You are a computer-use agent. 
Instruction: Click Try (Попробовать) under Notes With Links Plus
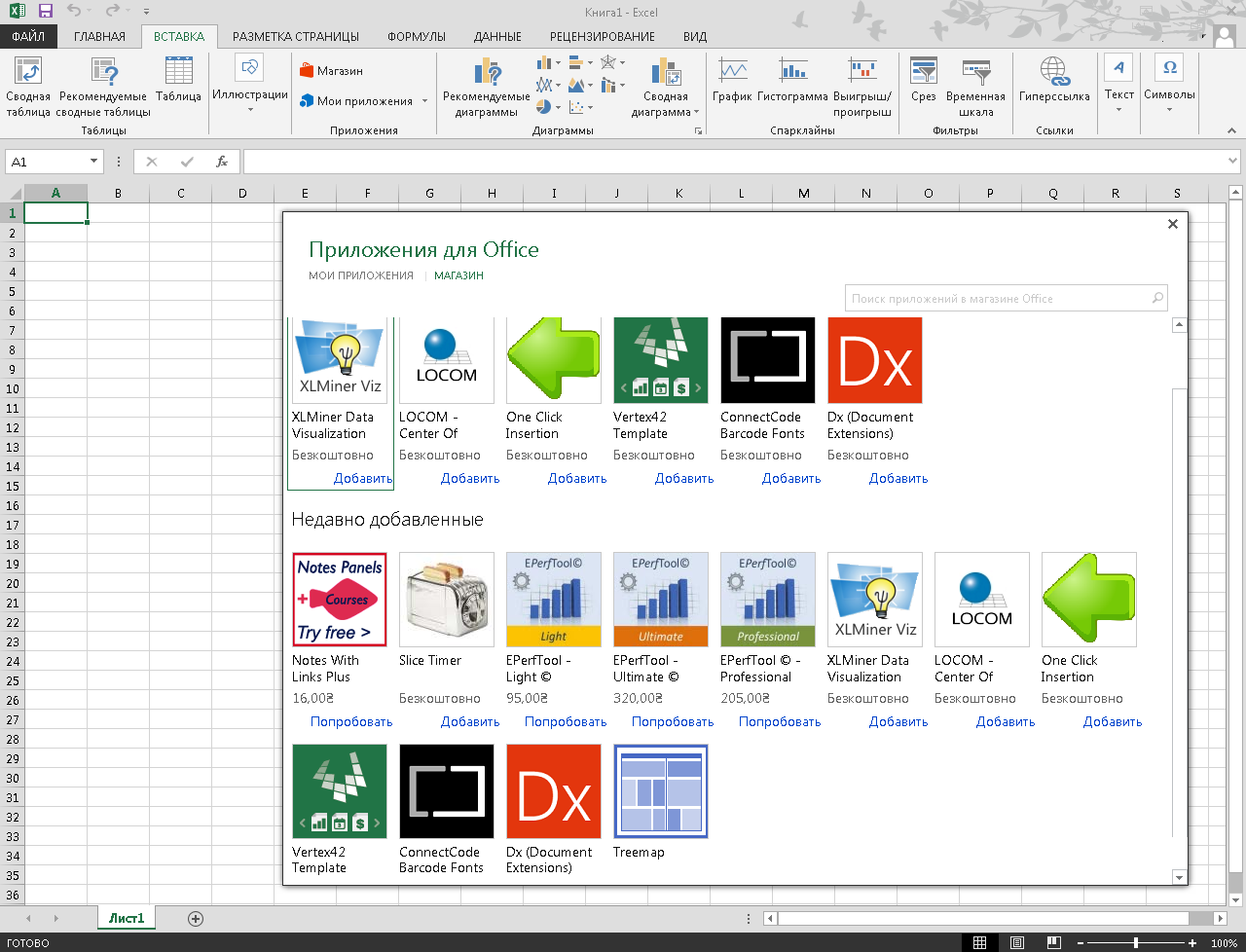[351, 722]
